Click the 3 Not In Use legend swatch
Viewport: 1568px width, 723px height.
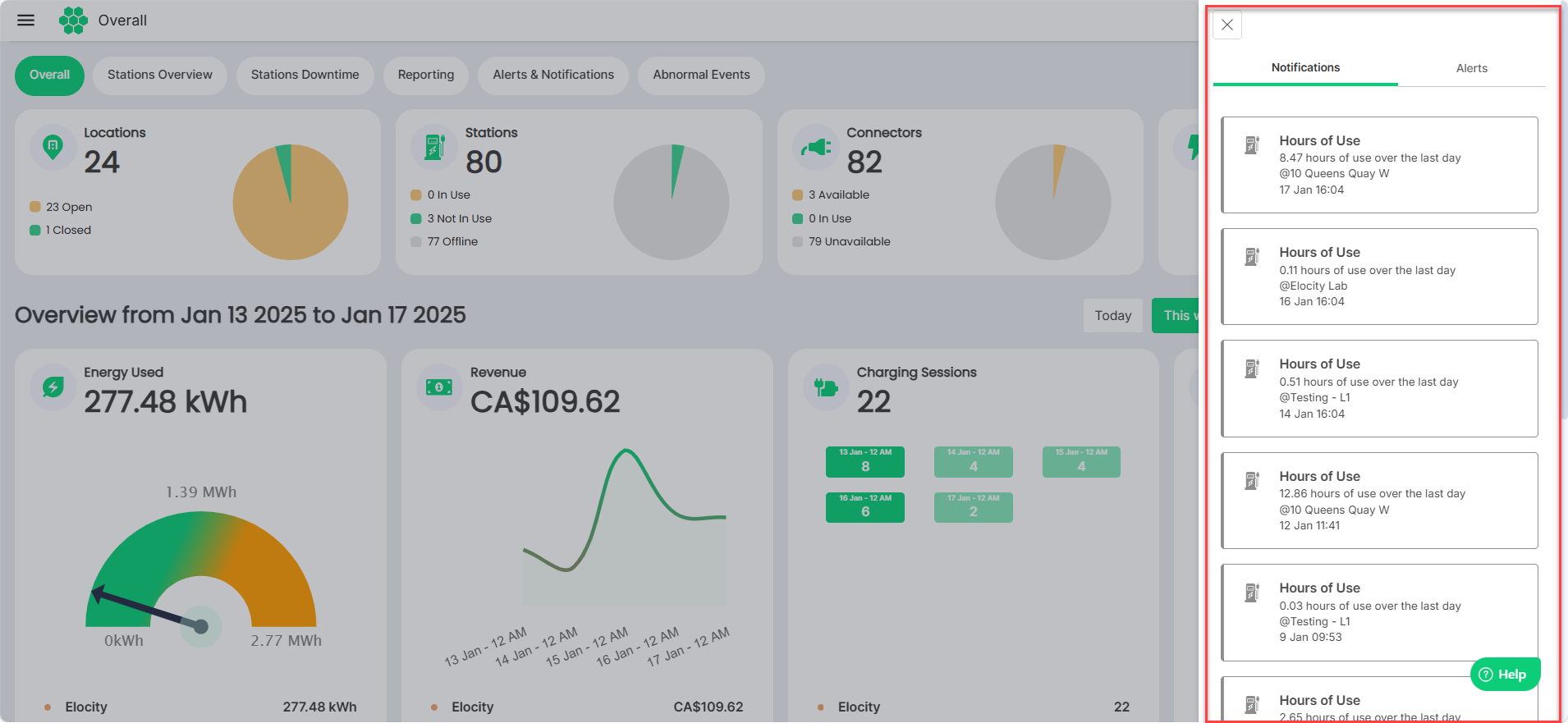click(416, 218)
